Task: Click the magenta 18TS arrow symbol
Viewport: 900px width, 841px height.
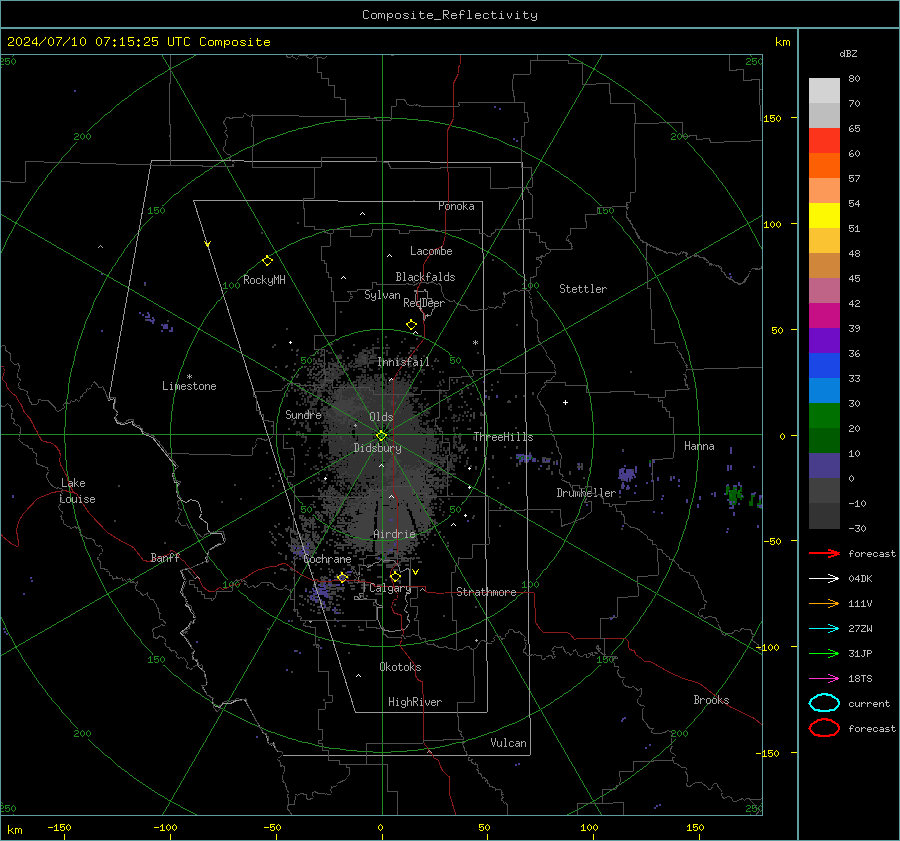Action: click(x=824, y=678)
